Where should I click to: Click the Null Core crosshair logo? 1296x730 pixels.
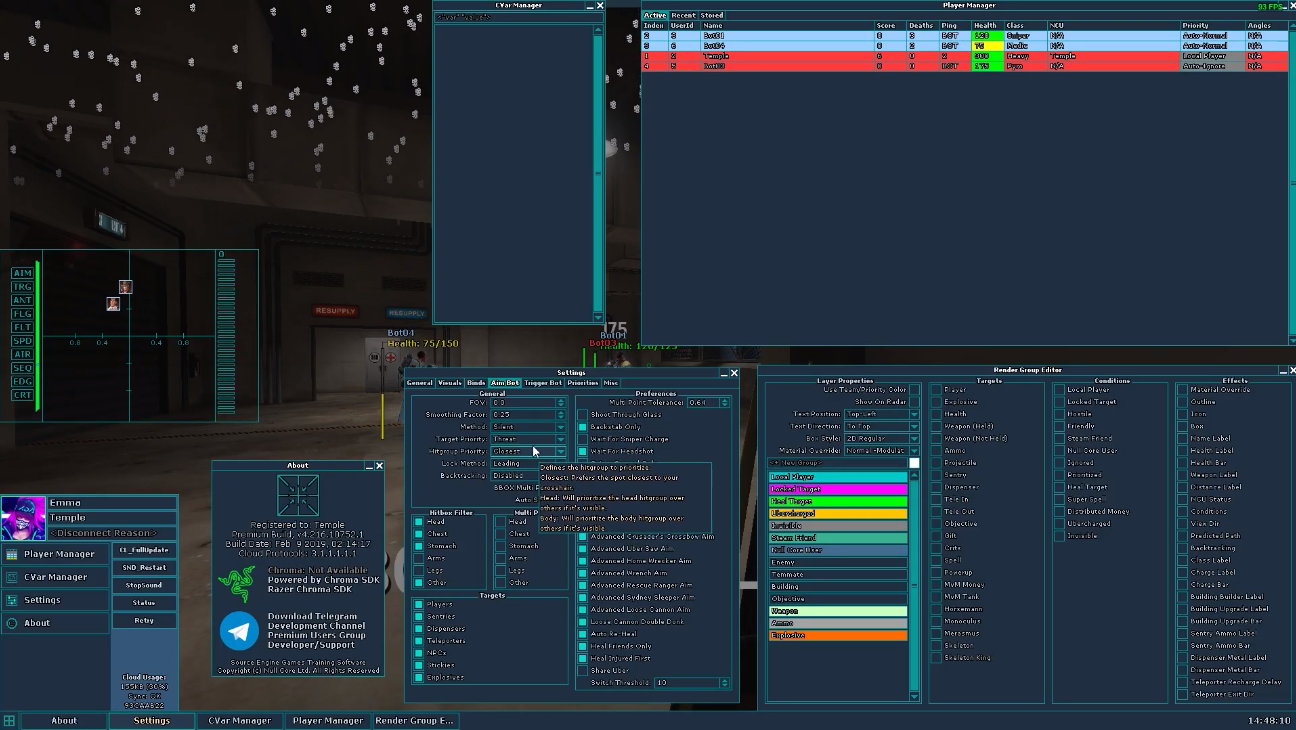pyautogui.click(x=298, y=496)
